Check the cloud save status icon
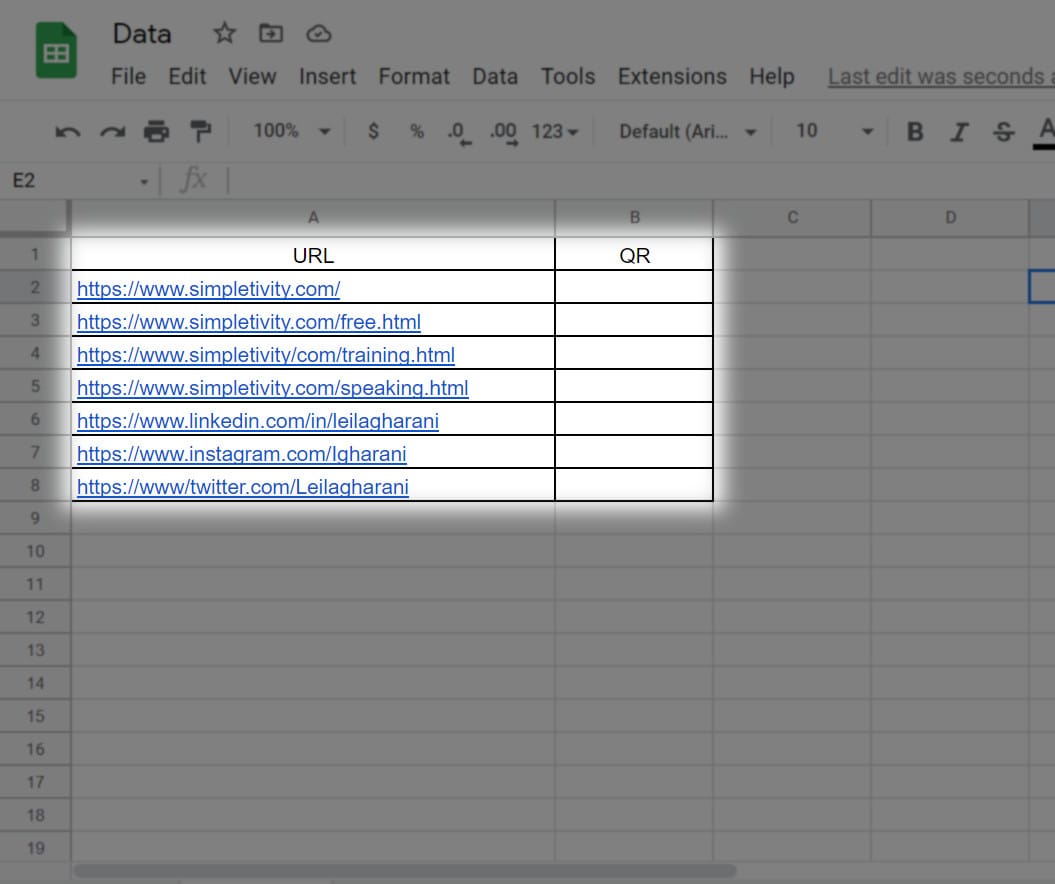The height and width of the screenshot is (884, 1055). pos(318,34)
